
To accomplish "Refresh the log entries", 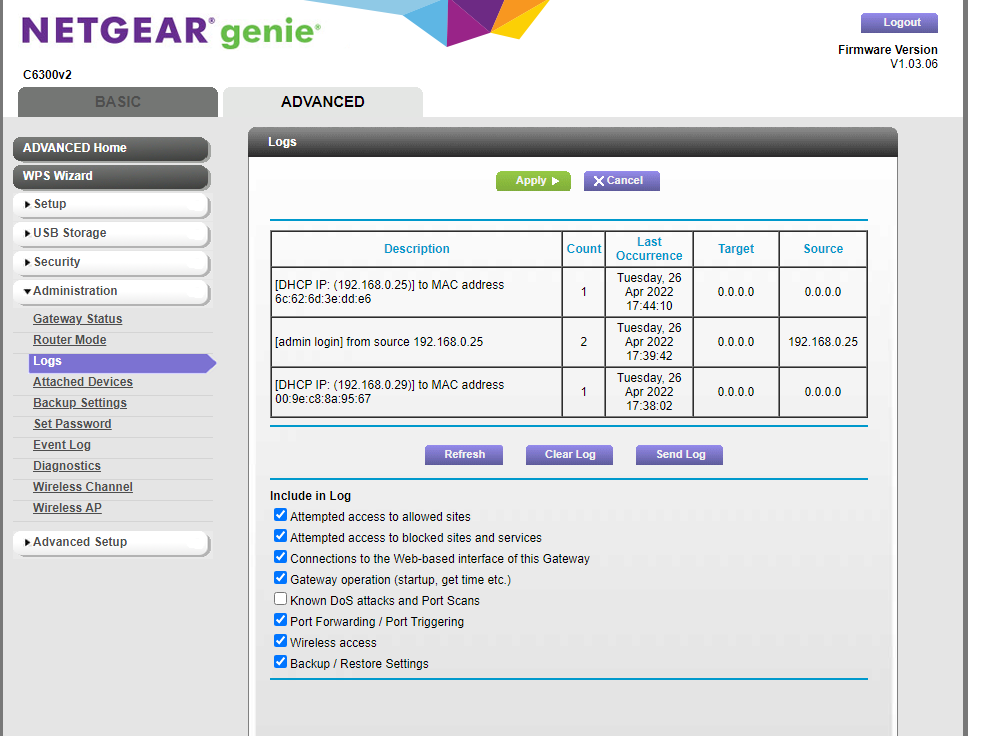I will pyautogui.click(x=463, y=454).
